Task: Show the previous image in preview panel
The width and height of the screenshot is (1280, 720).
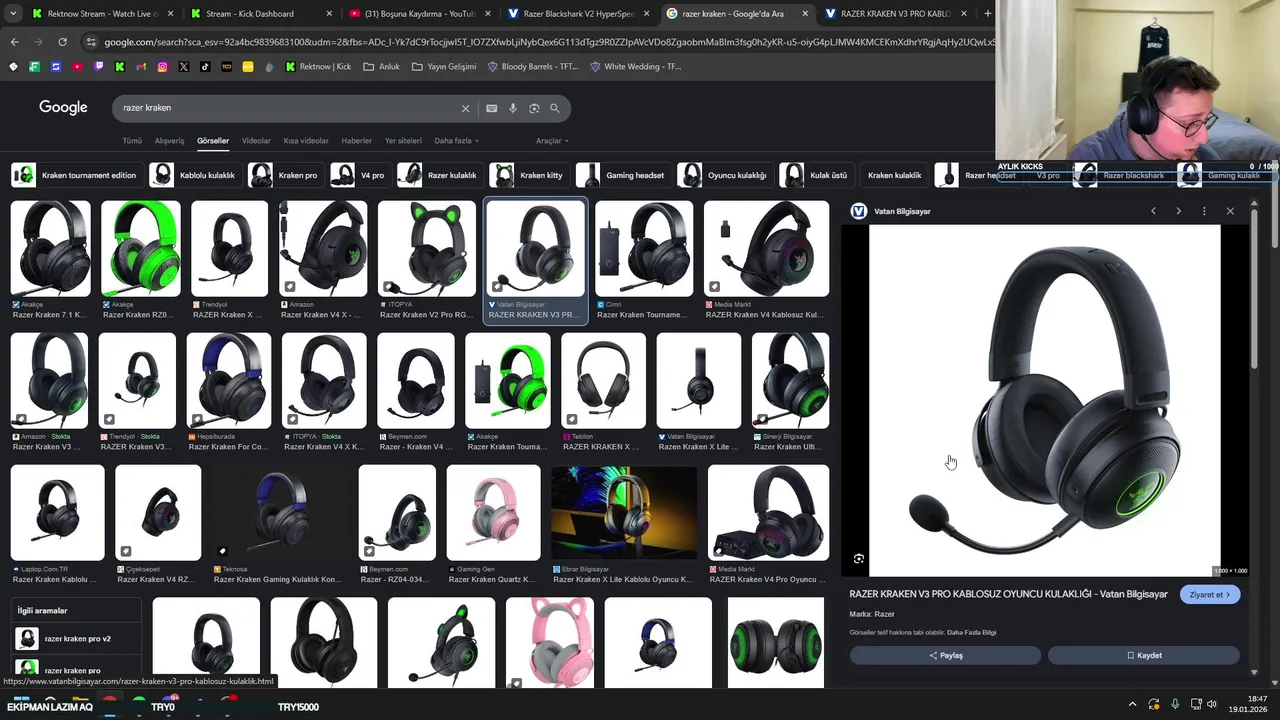Action: [x=1153, y=211]
